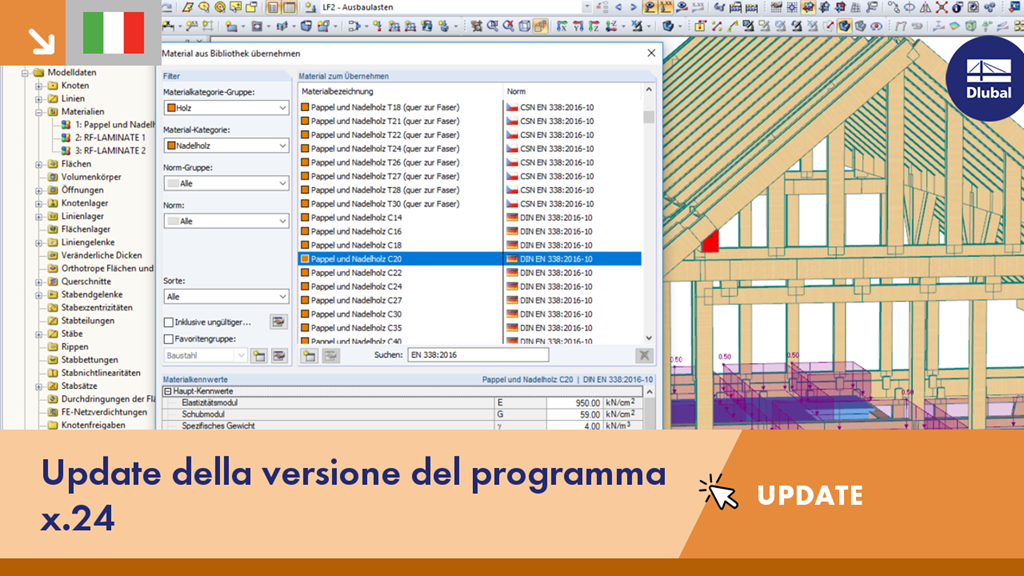
Task: Open the Sorte dropdown
Action: 226,296
